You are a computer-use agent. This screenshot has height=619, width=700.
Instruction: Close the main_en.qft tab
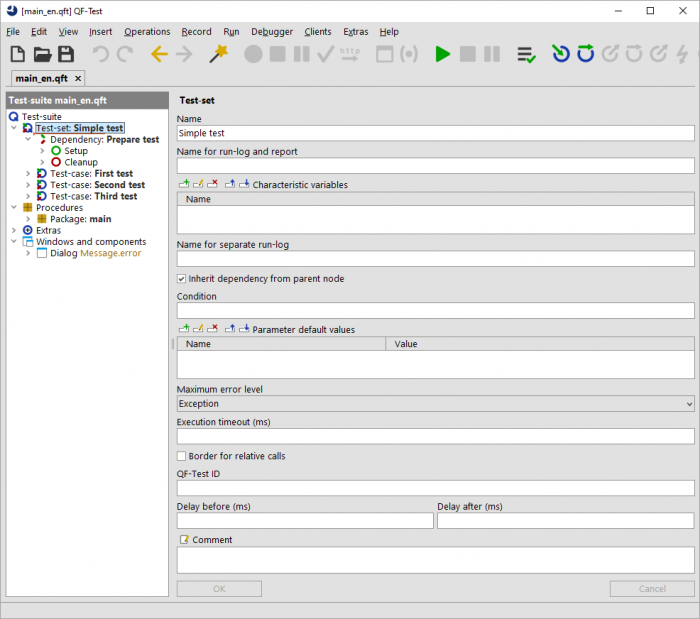click(78, 79)
